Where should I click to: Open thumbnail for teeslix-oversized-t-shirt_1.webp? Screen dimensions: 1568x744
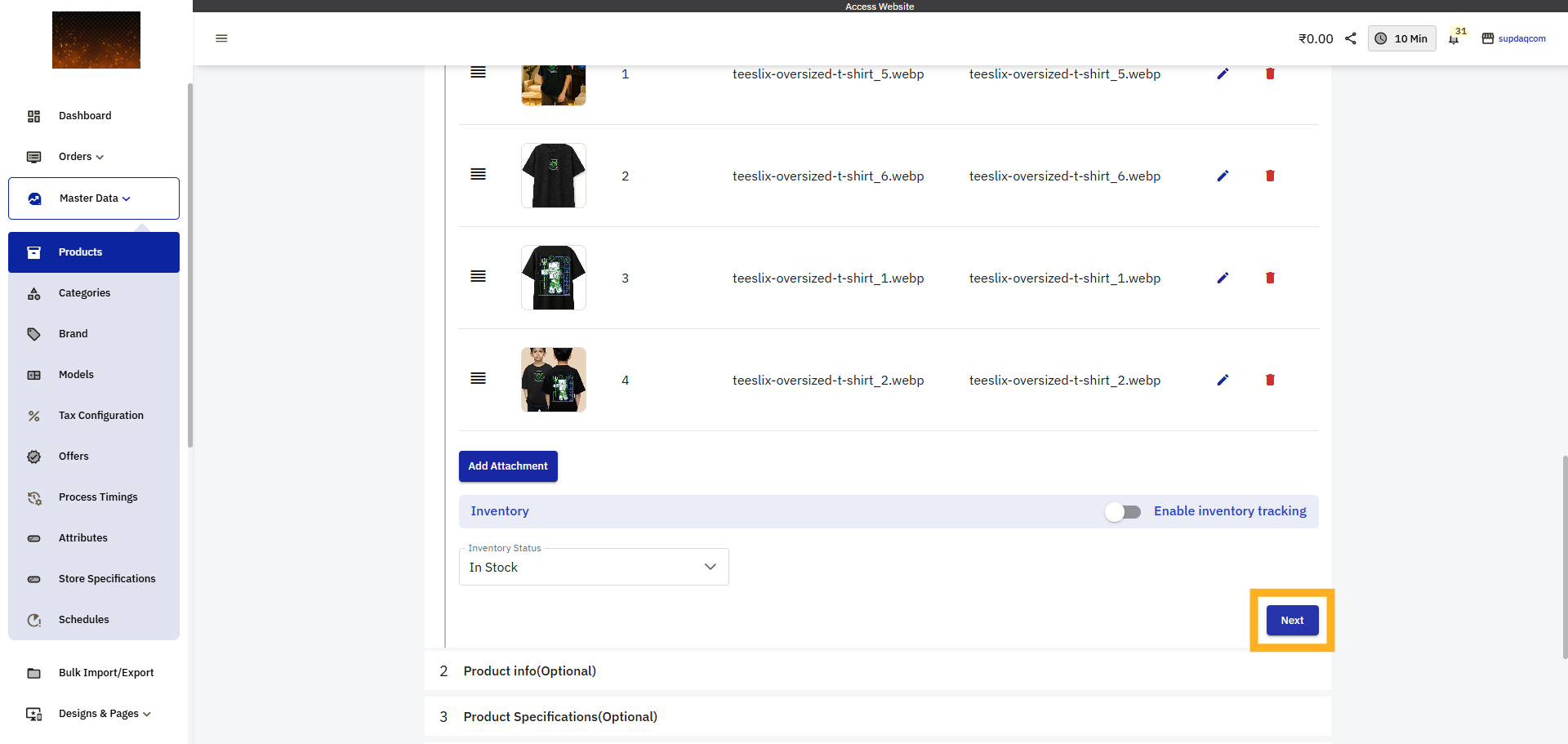pyautogui.click(x=554, y=278)
